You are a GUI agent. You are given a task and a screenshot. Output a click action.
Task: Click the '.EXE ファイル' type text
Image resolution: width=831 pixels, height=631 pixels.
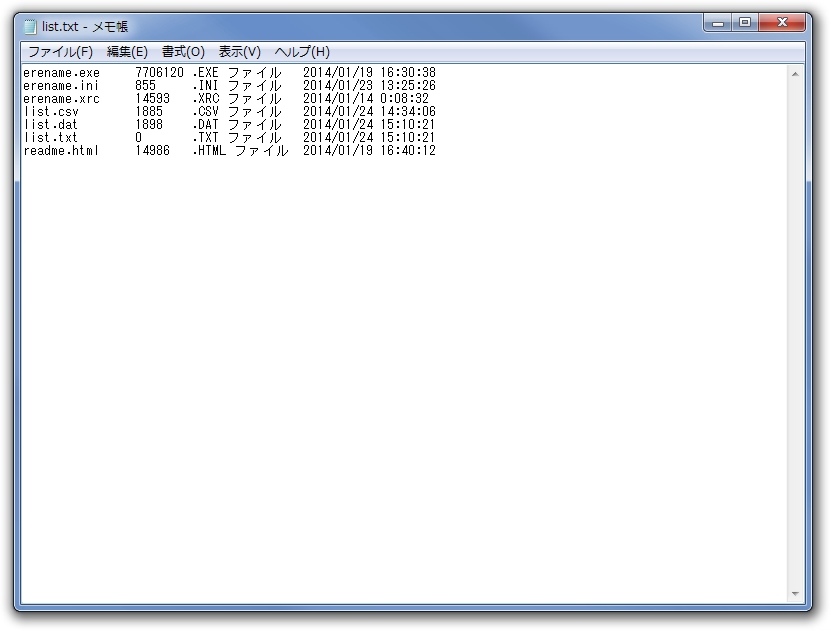tap(237, 73)
